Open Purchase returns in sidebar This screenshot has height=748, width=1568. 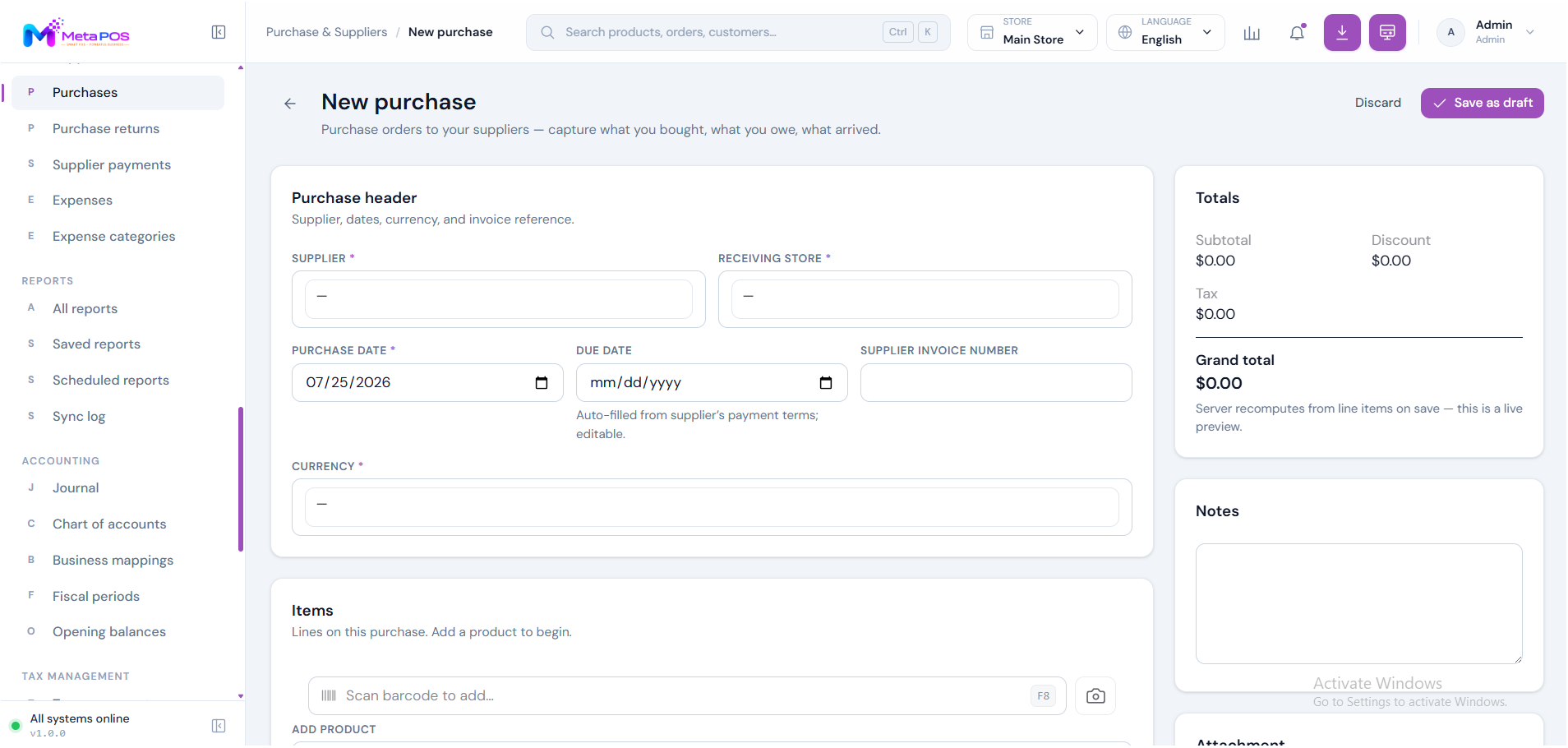(118, 129)
